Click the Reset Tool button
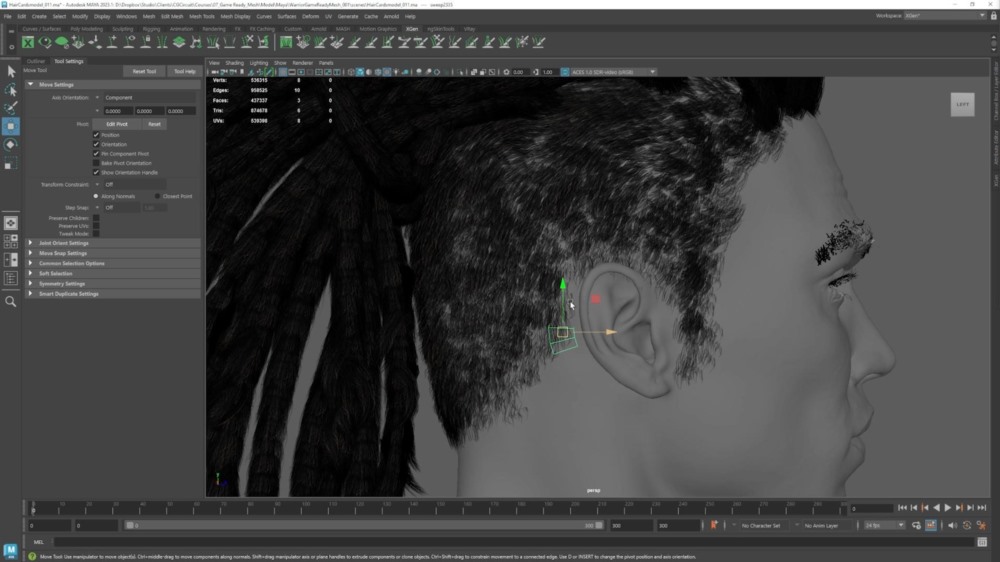This screenshot has height=562, width=1000. [144, 71]
